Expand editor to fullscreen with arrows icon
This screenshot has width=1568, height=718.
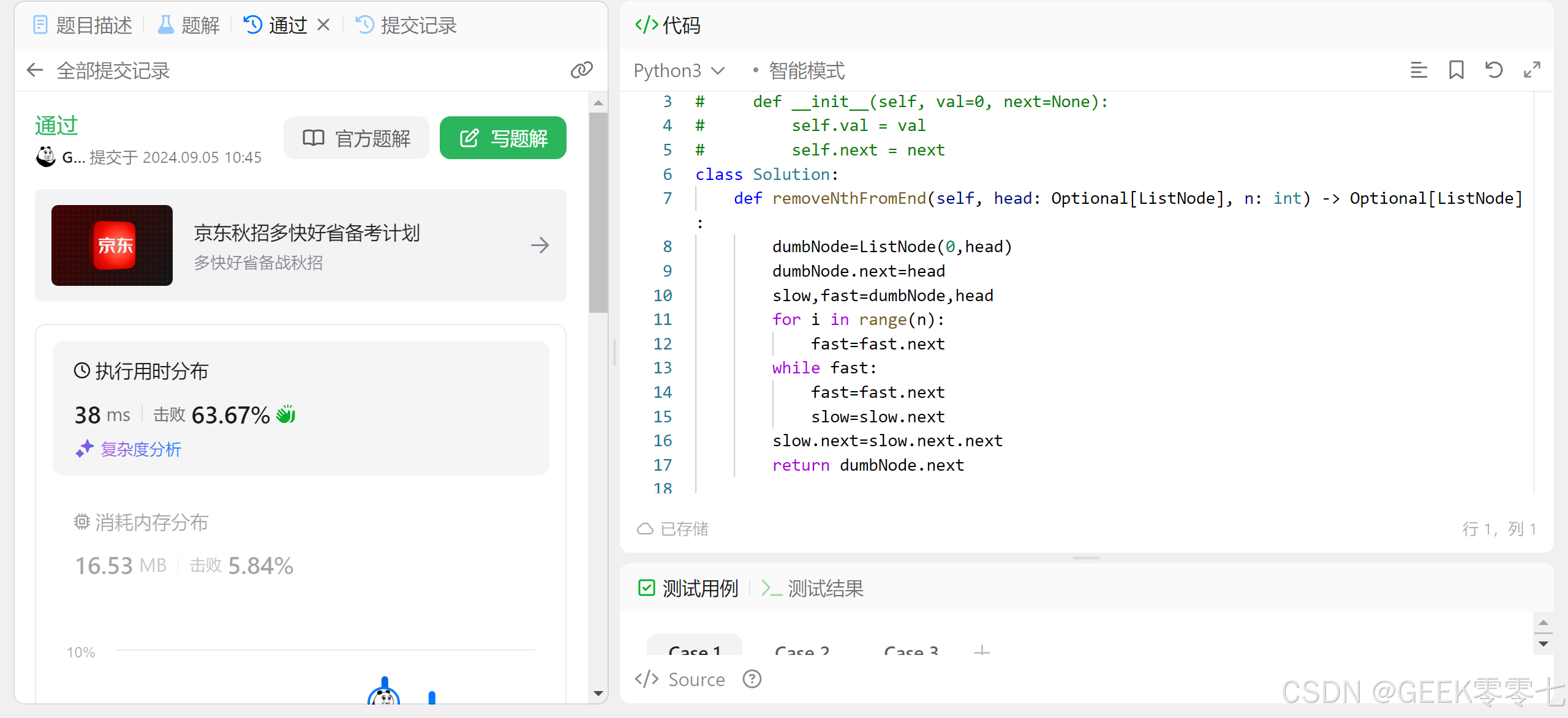tap(1532, 70)
